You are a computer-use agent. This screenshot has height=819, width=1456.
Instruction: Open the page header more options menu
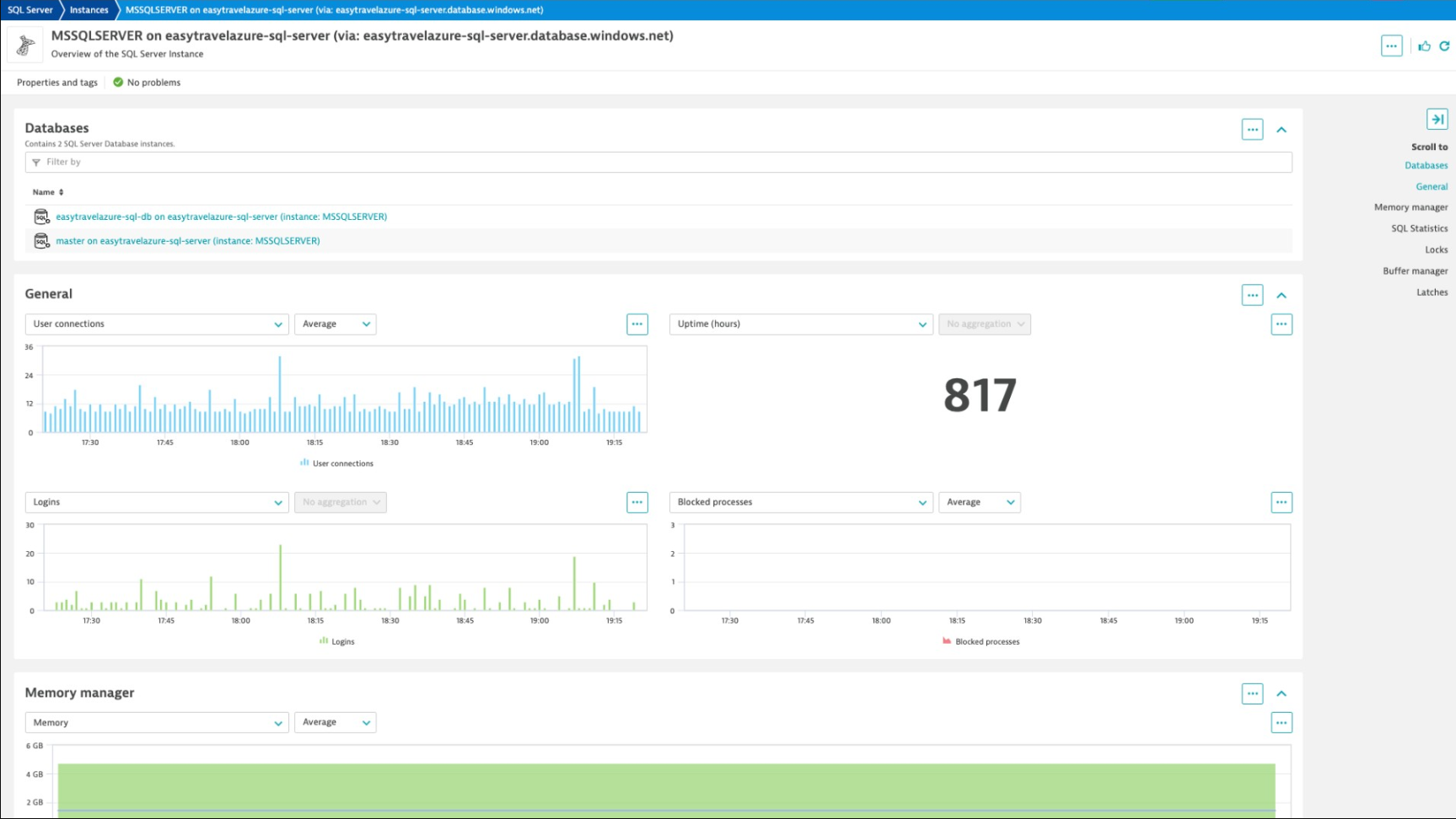click(1391, 46)
